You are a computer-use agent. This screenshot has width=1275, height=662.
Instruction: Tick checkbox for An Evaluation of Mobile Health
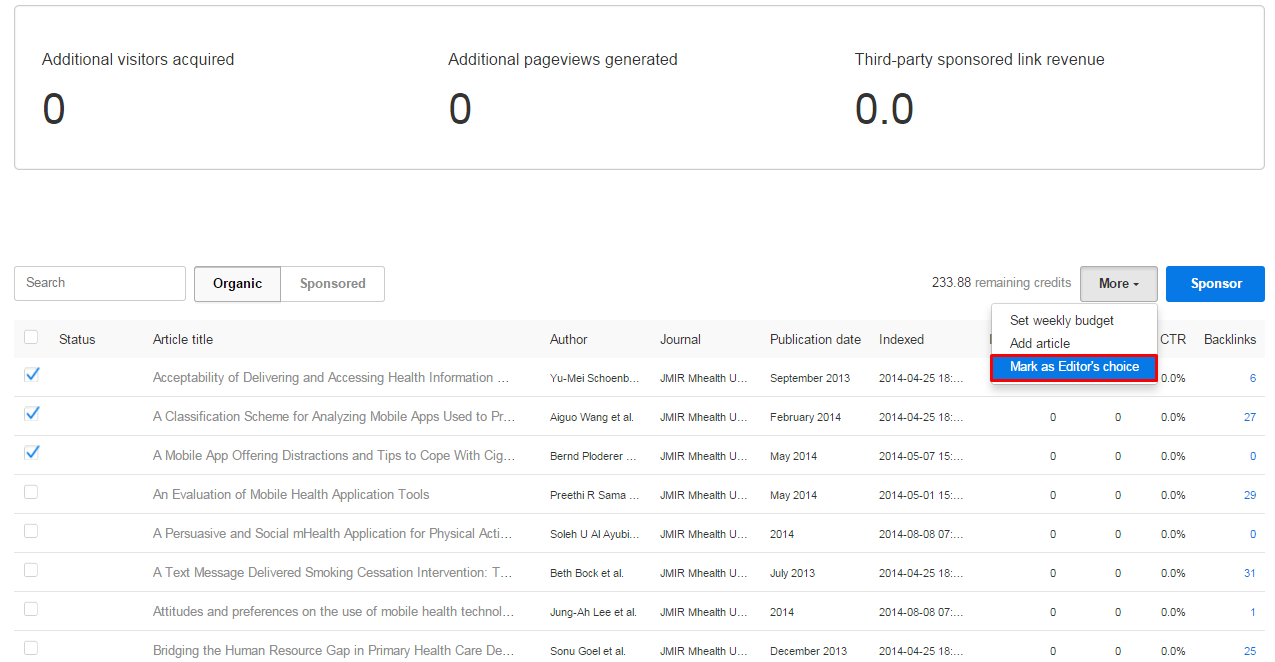point(31,492)
